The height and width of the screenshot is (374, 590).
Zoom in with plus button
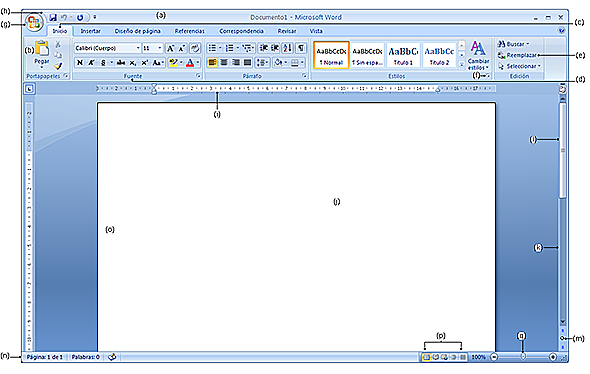553,357
